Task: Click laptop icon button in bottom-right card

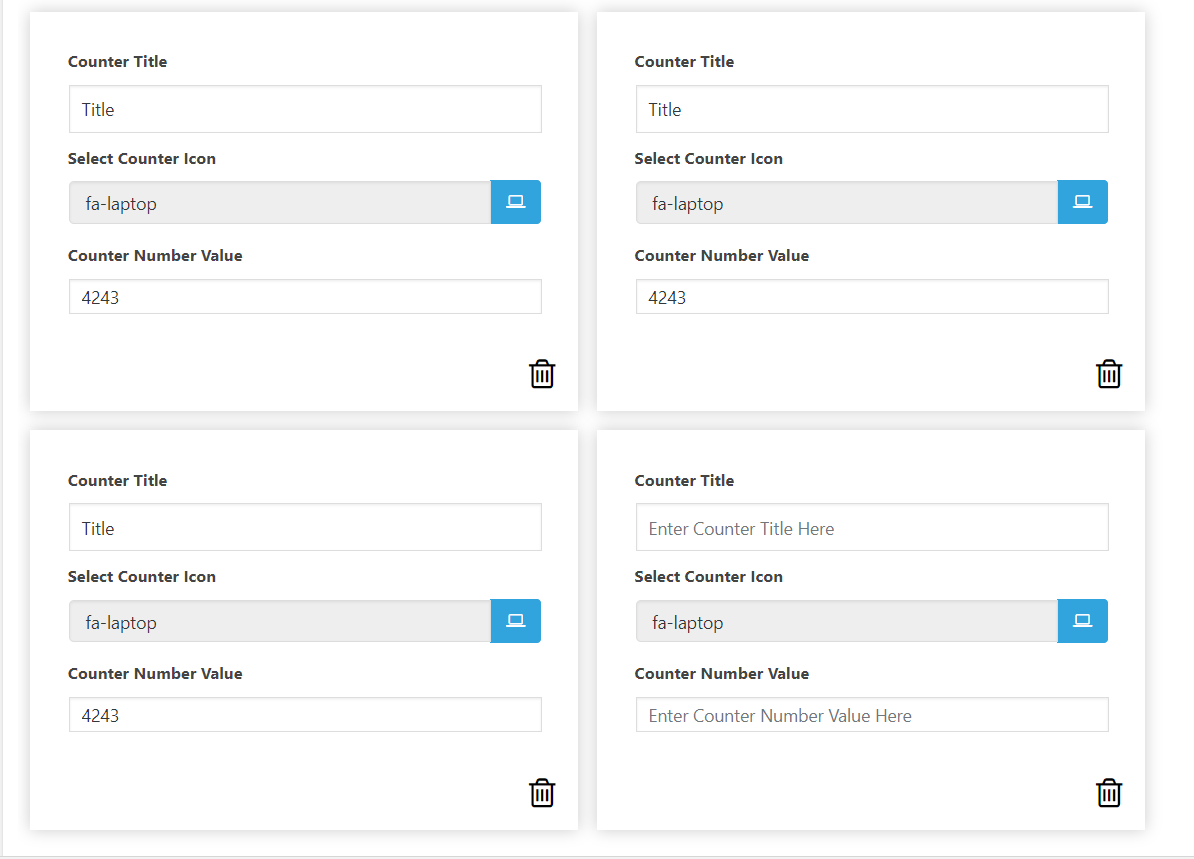Action: pos(1083,621)
